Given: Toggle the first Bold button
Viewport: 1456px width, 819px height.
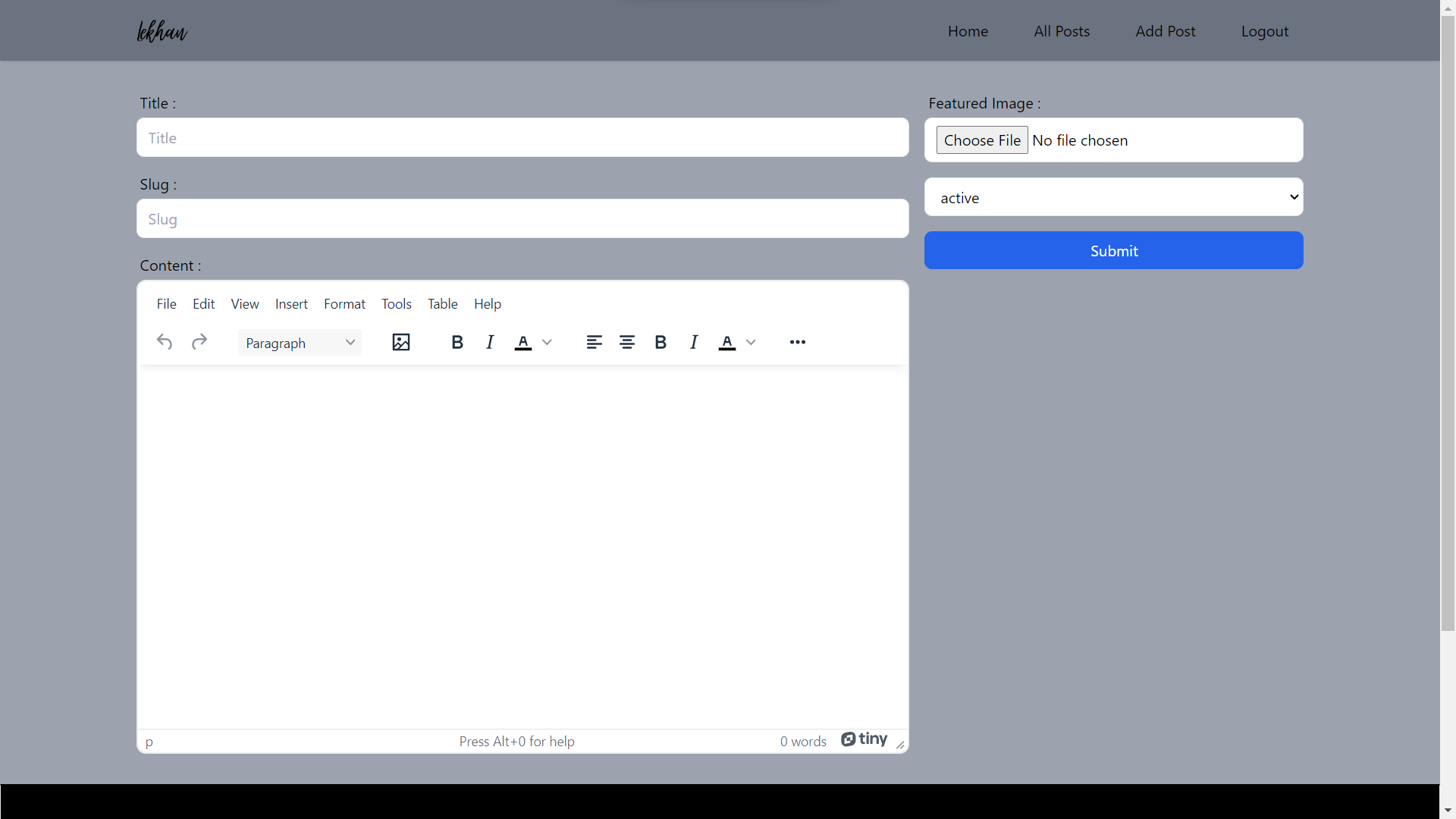Looking at the screenshot, I should point(457,342).
